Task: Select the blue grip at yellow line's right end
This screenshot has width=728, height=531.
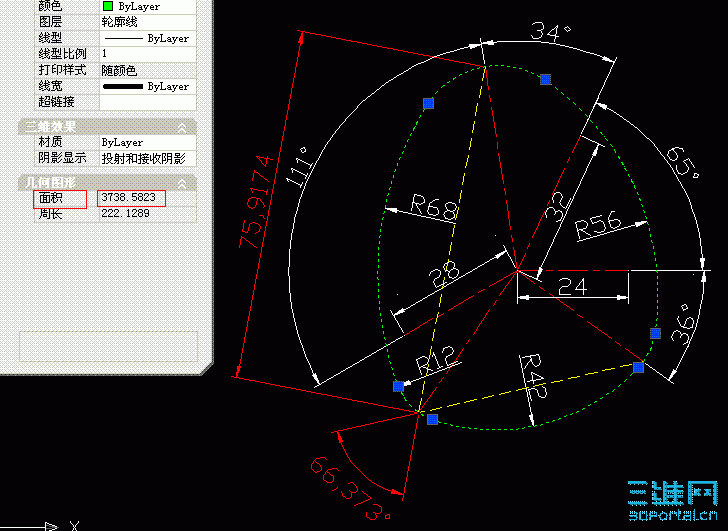Action: 639,367
